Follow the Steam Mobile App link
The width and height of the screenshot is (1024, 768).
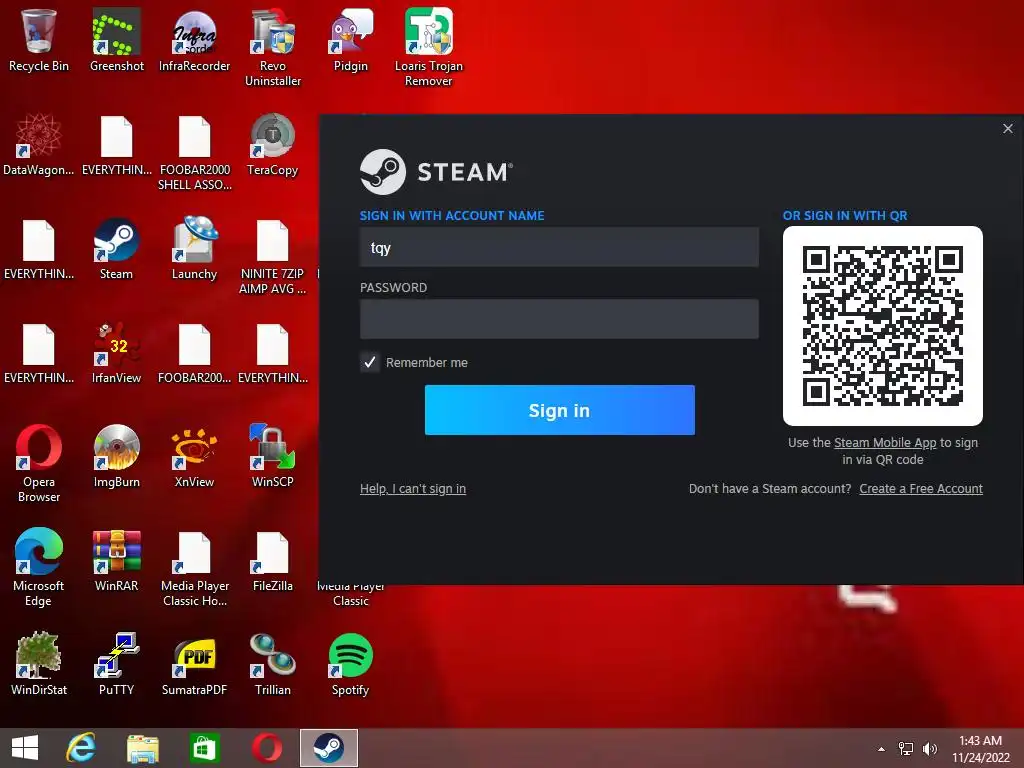(885, 443)
